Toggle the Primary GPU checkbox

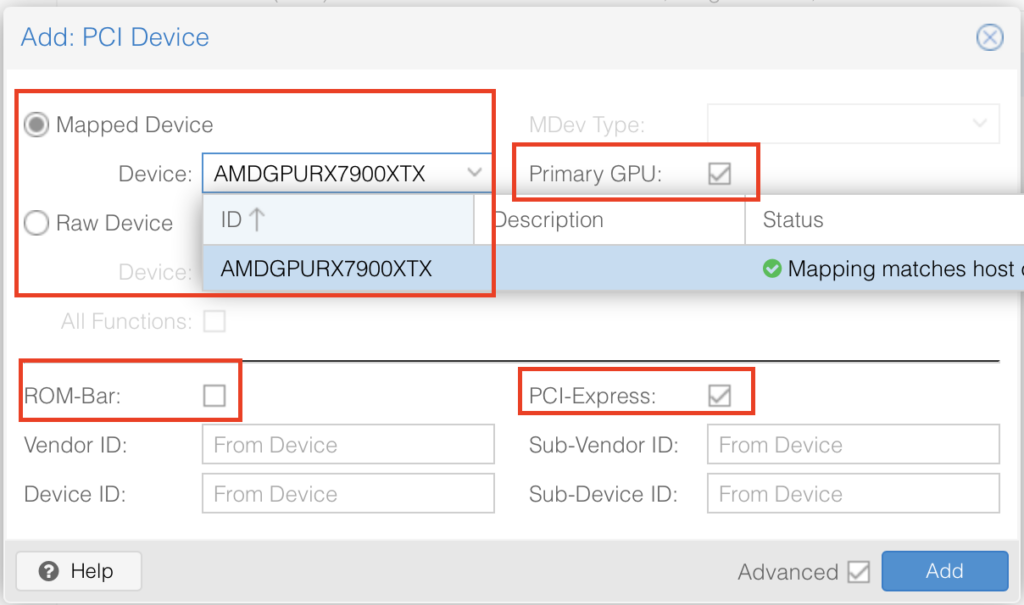pyautogui.click(x=719, y=174)
